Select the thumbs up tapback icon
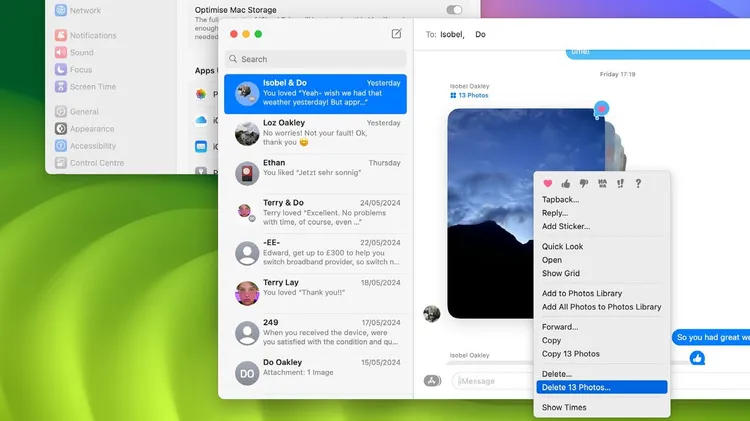Viewport: 750px width, 421px height. point(566,183)
